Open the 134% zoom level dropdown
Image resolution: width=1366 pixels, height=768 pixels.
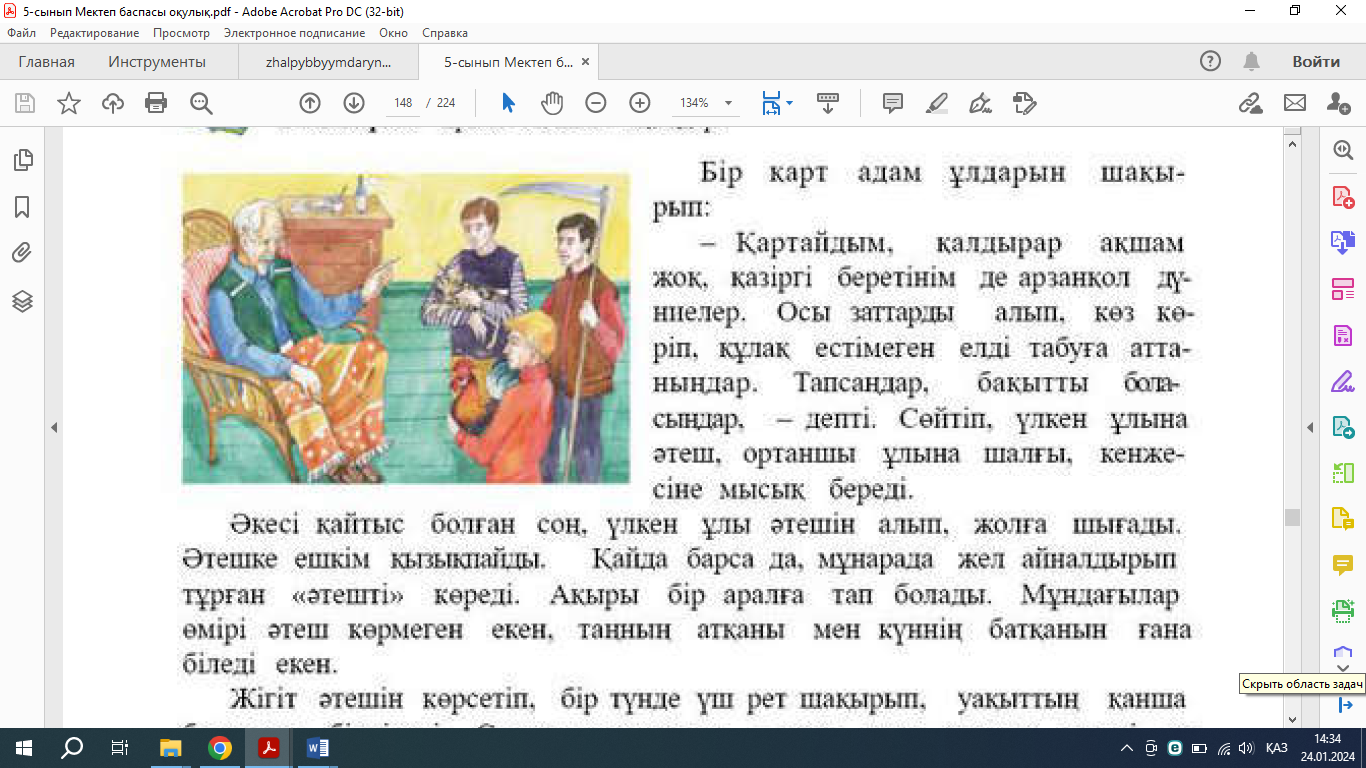coord(710,103)
